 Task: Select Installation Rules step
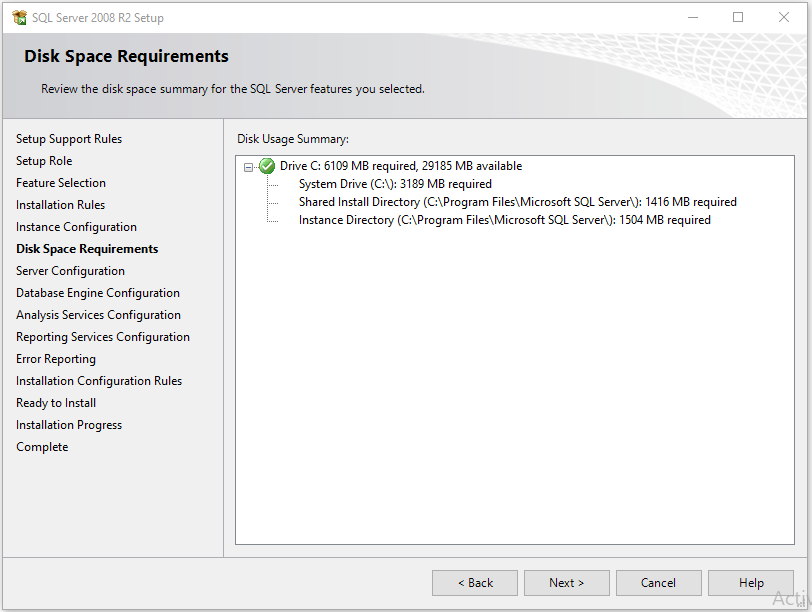[60, 205]
